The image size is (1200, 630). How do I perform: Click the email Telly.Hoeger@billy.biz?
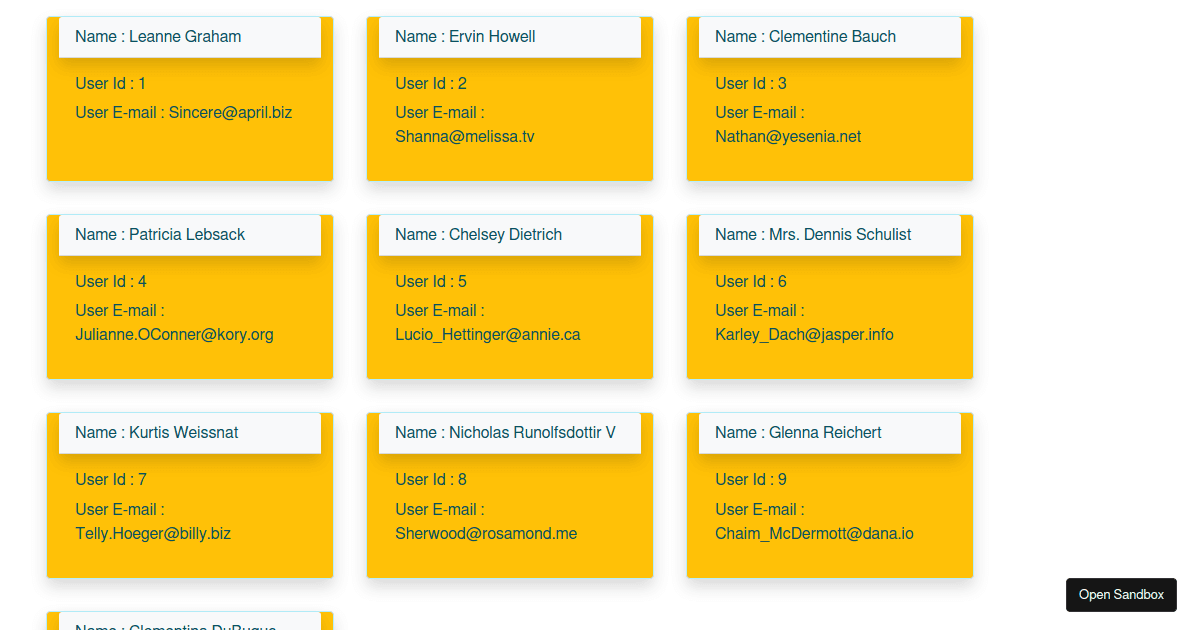coord(153,533)
